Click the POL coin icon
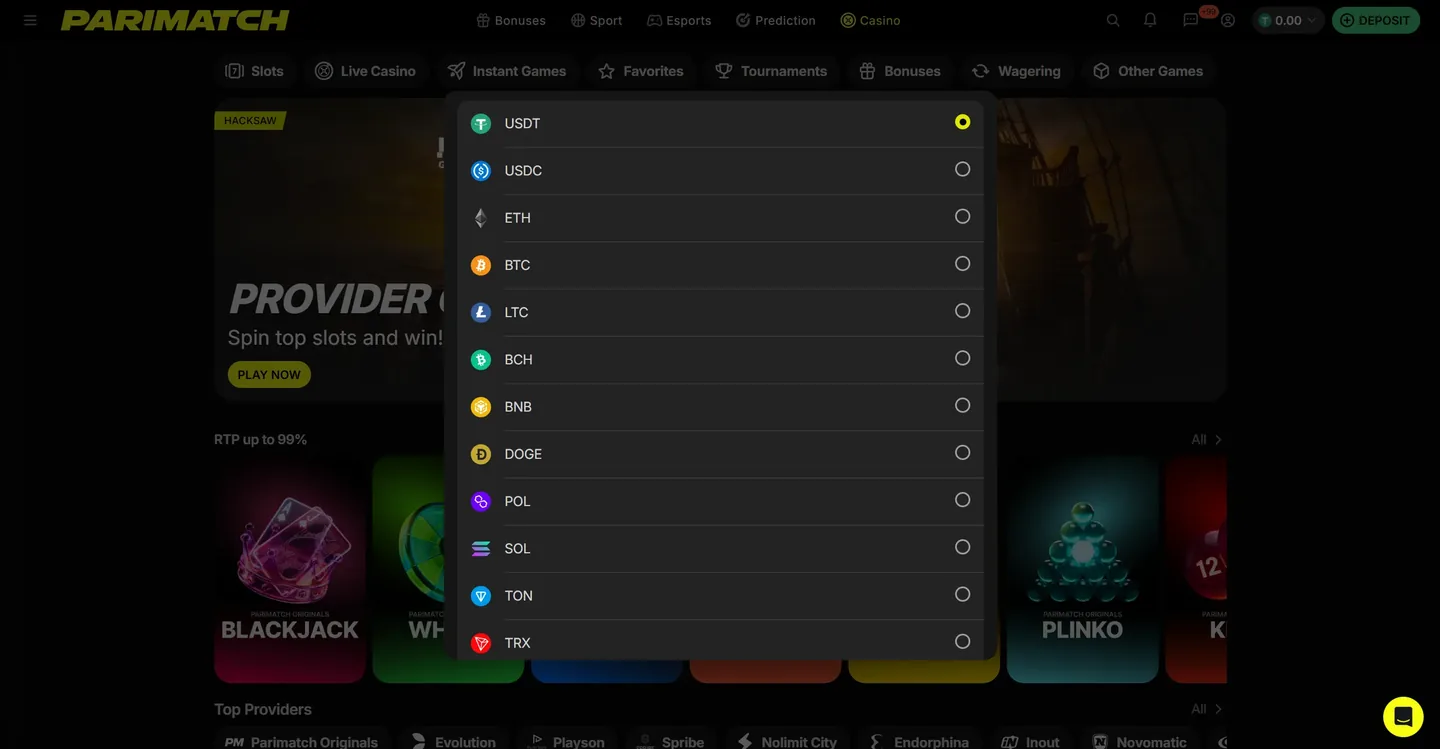Screen dimensions: 1440x749 481,501
